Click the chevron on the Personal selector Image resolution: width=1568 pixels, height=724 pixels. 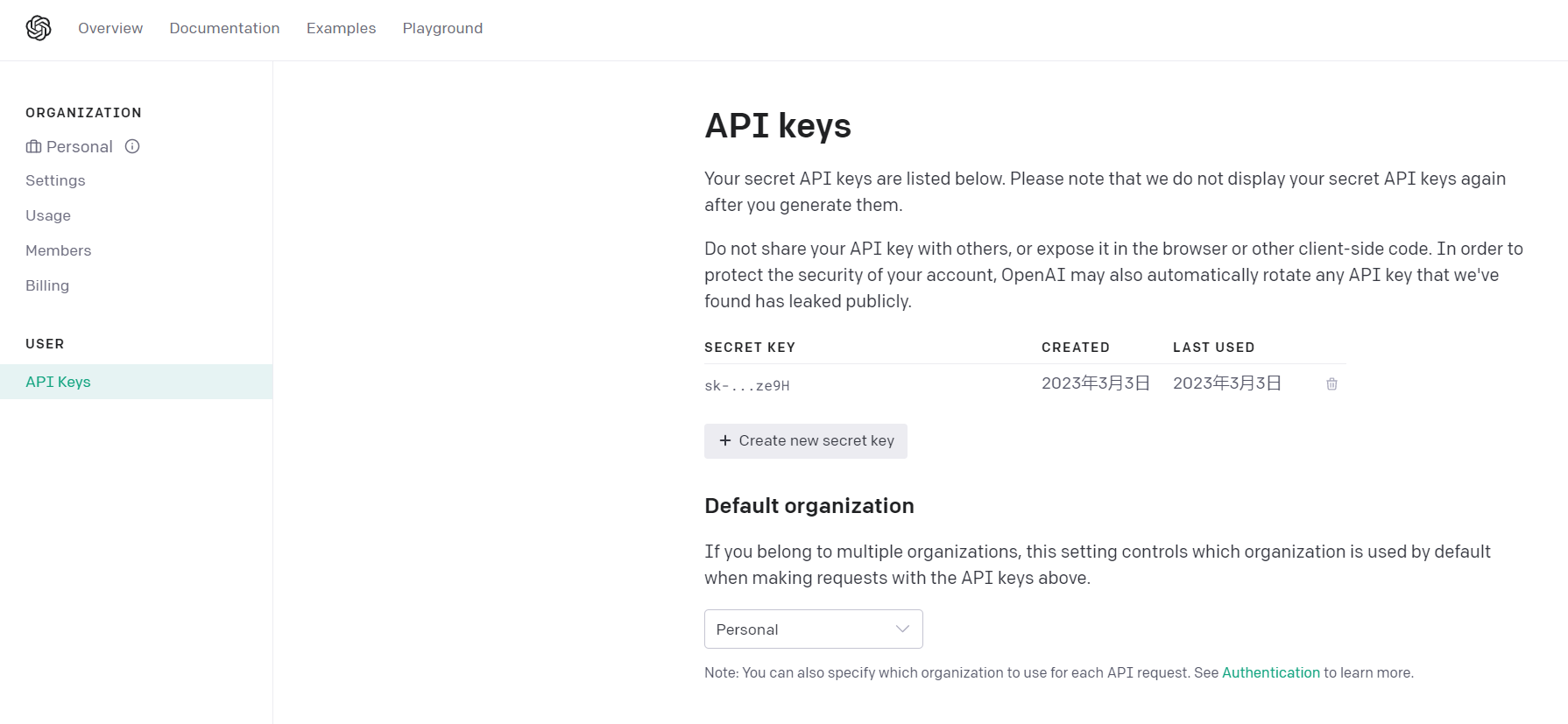coord(901,629)
